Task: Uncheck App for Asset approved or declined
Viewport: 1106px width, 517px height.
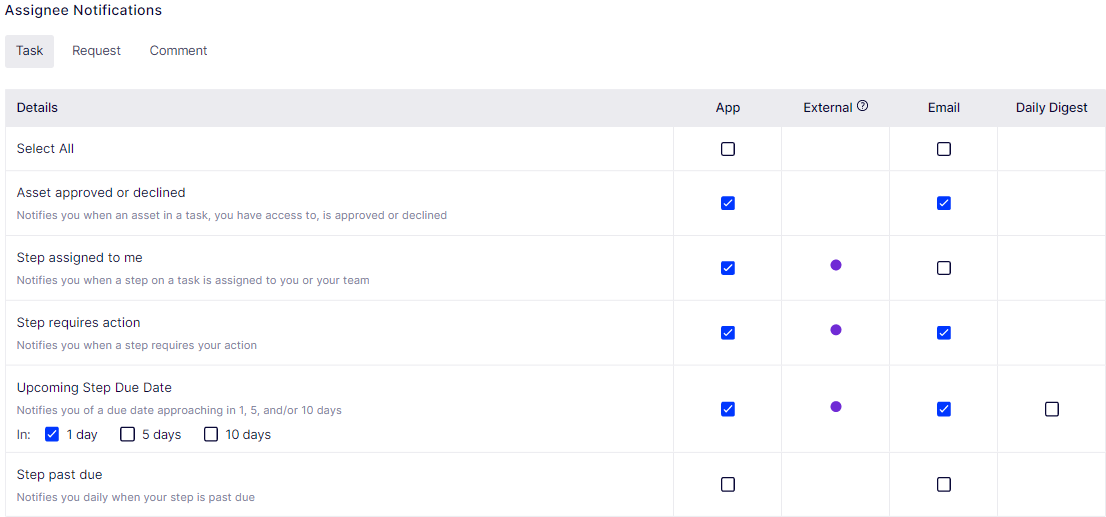Action: (728, 203)
